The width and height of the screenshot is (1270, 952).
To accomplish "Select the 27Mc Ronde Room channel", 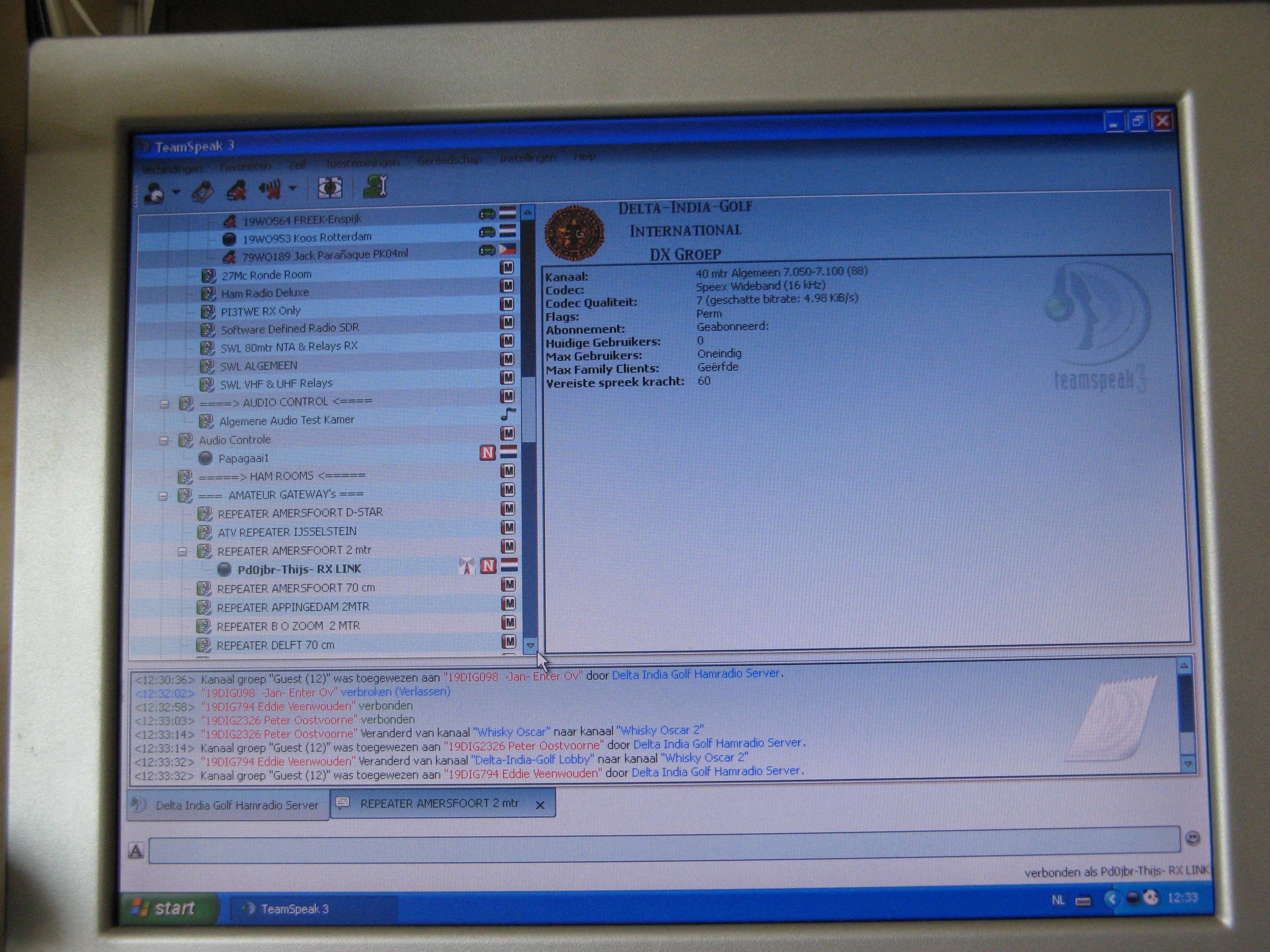I will (x=266, y=275).
